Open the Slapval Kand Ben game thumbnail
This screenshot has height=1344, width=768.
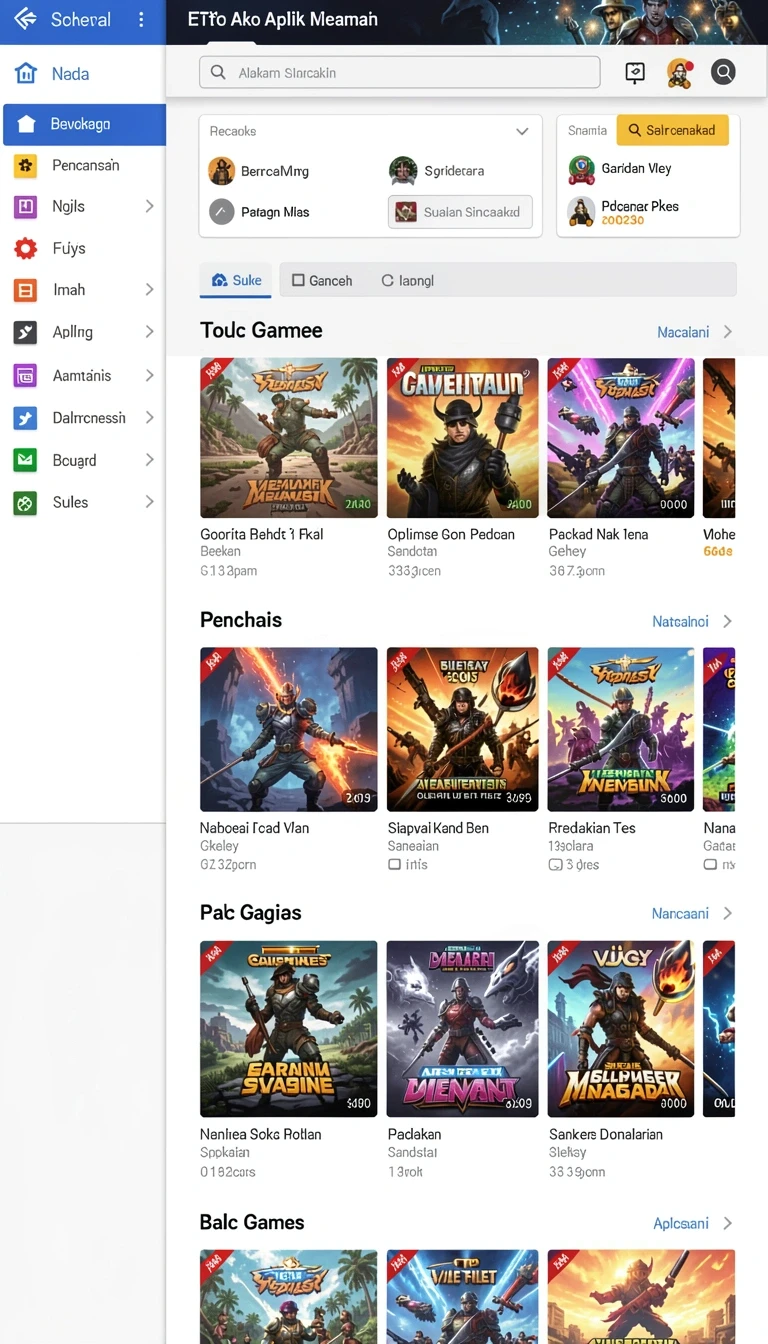[x=462, y=729]
